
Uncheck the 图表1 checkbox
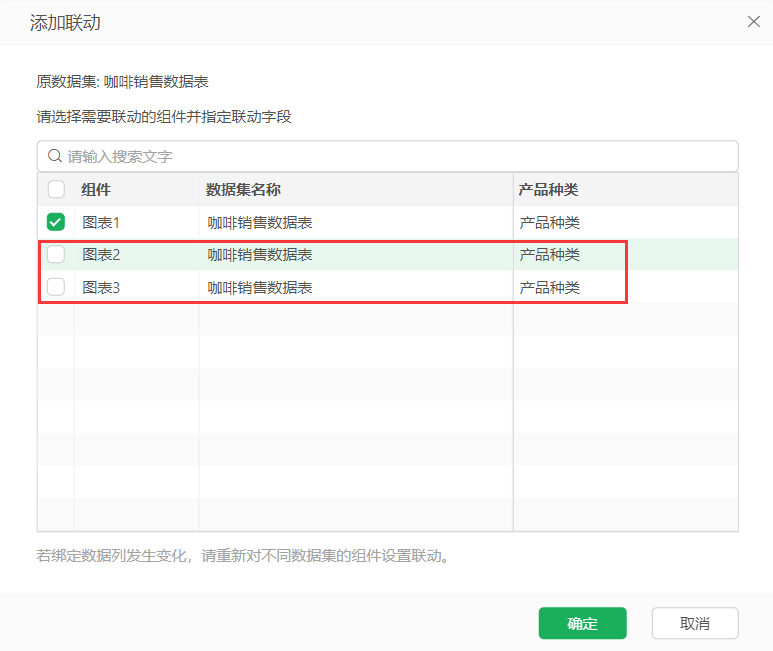tap(56, 222)
